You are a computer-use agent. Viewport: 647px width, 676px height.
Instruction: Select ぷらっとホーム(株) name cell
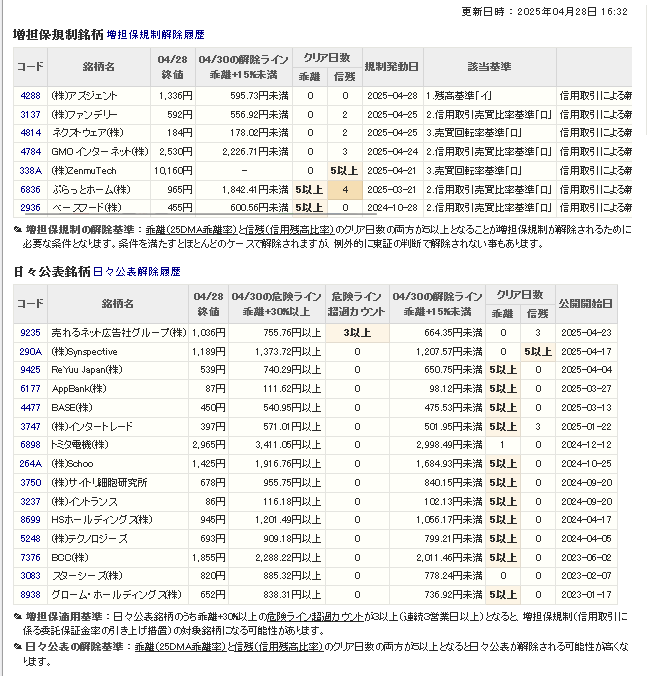tap(99, 190)
